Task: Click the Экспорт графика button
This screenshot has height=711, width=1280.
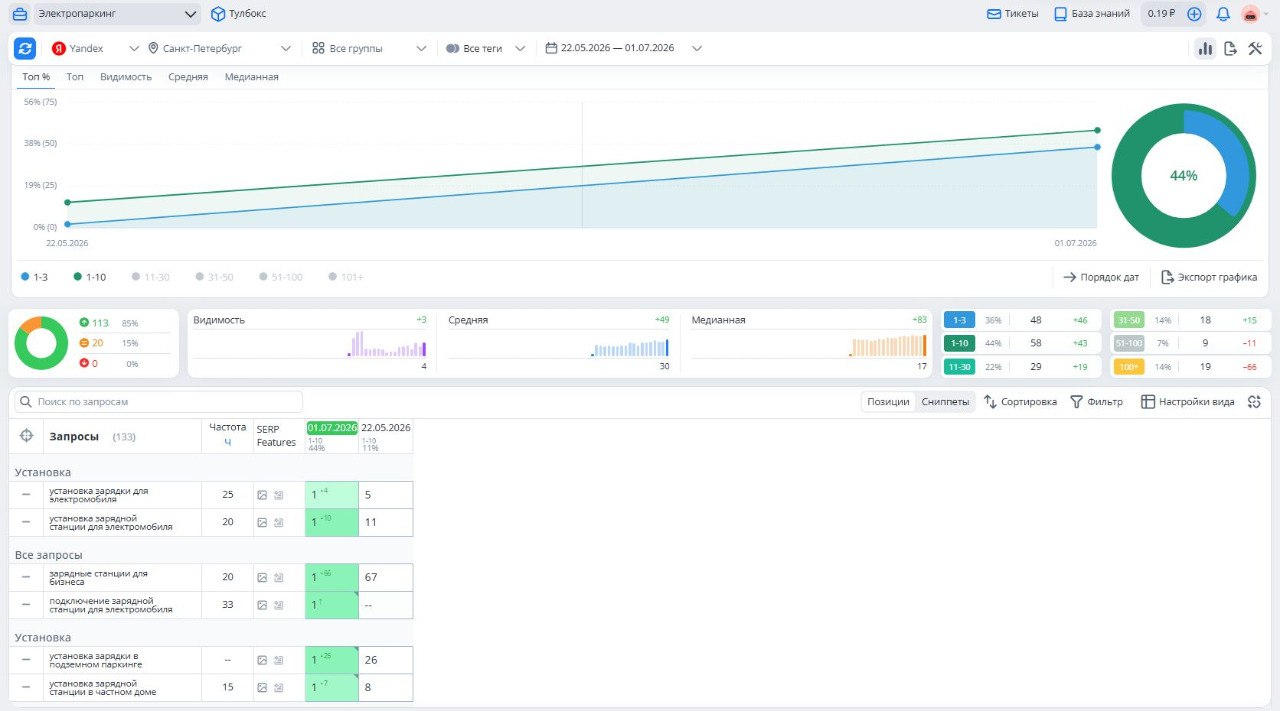Action: pyautogui.click(x=1209, y=277)
